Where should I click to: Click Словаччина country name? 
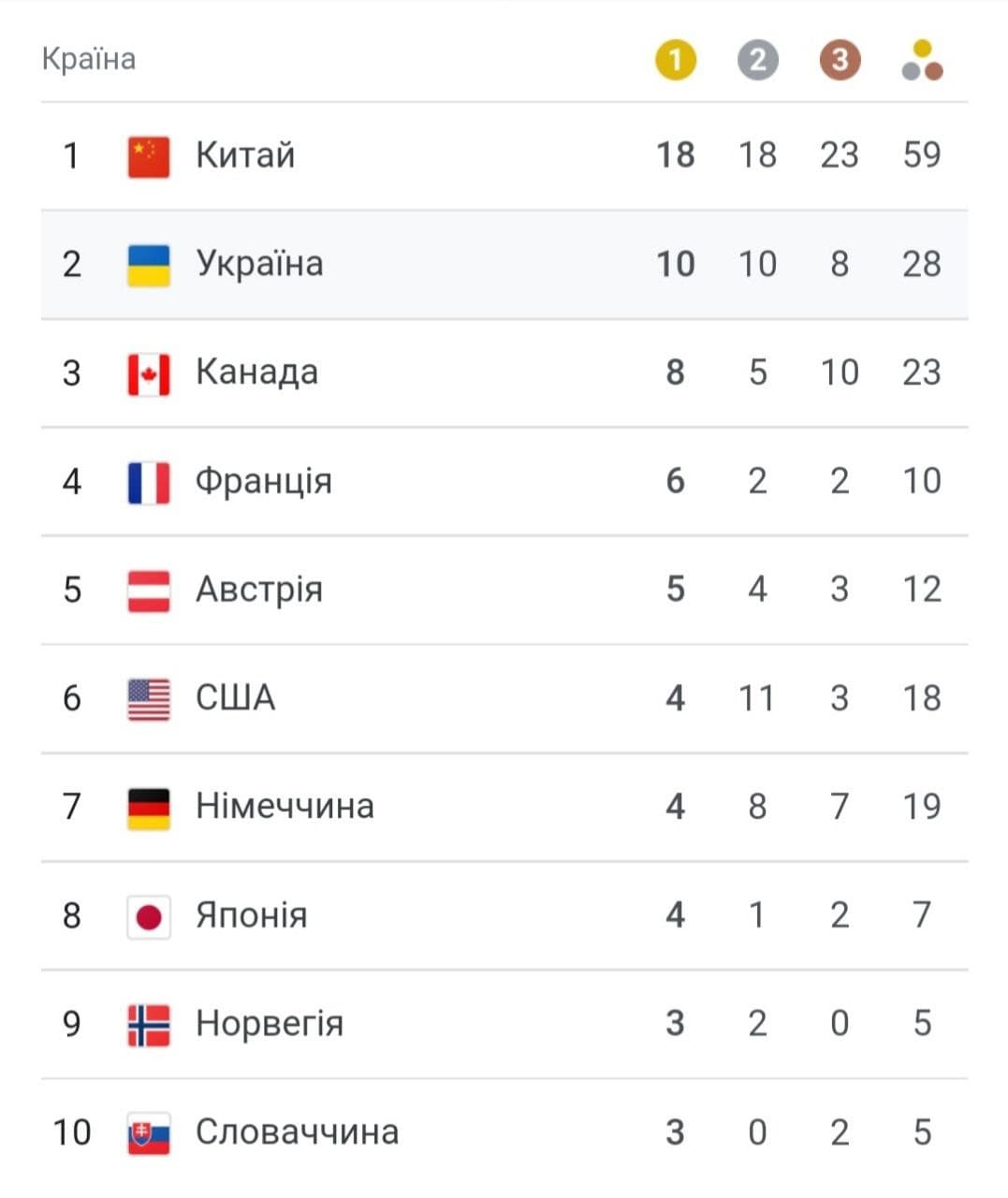pos(297,1132)
